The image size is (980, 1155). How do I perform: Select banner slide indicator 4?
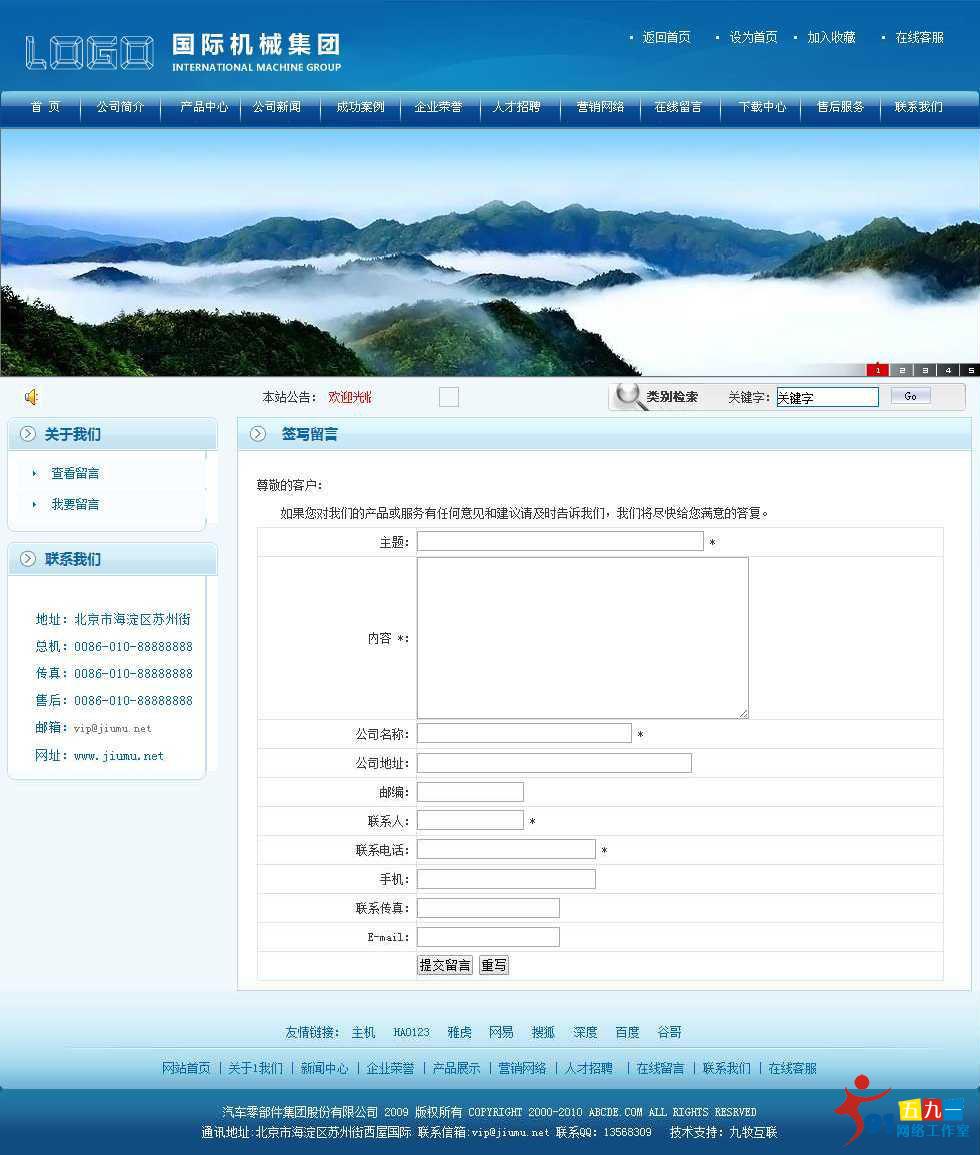[x=949, y=369]
